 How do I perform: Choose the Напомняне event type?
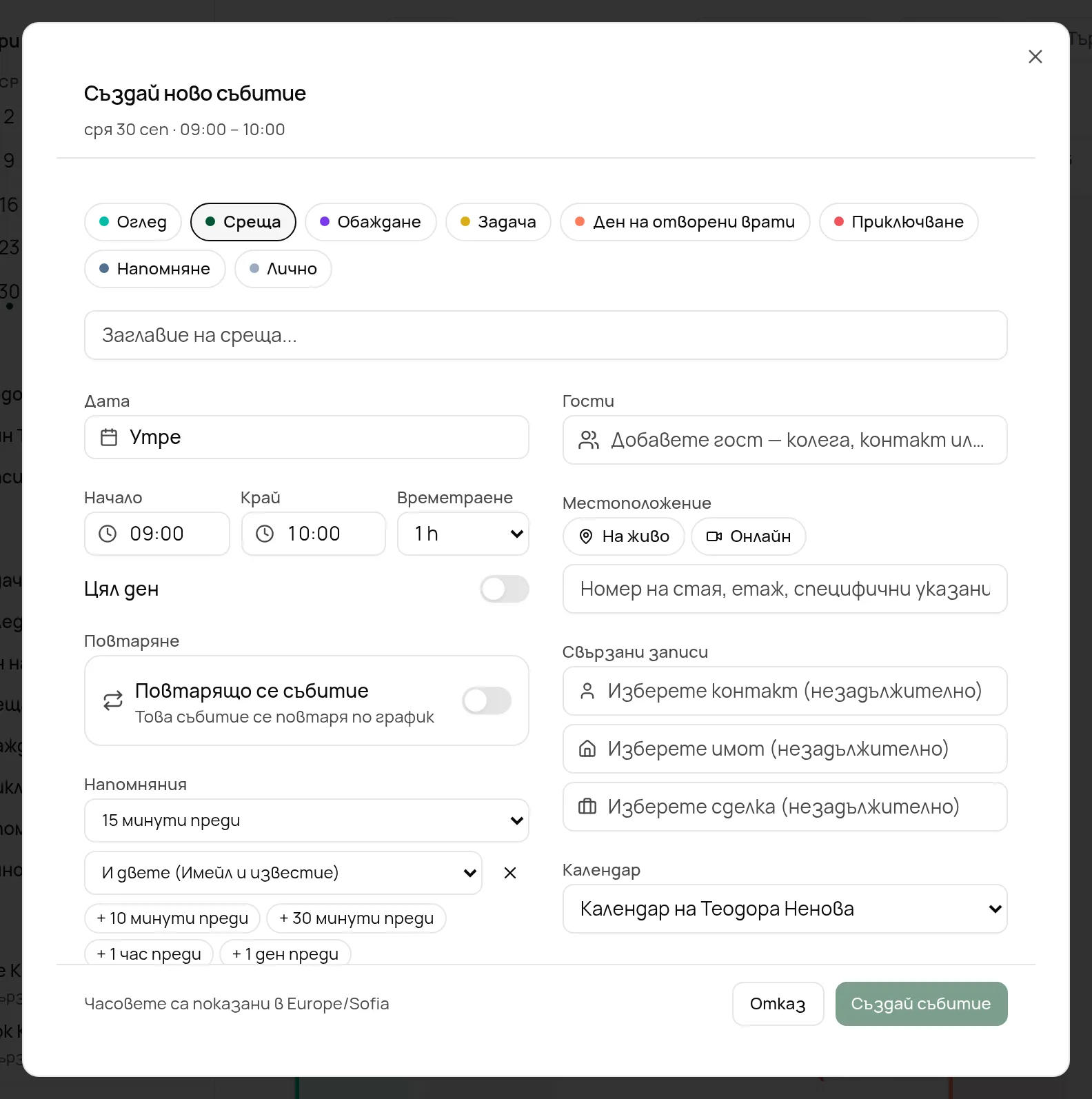(155, 269)
